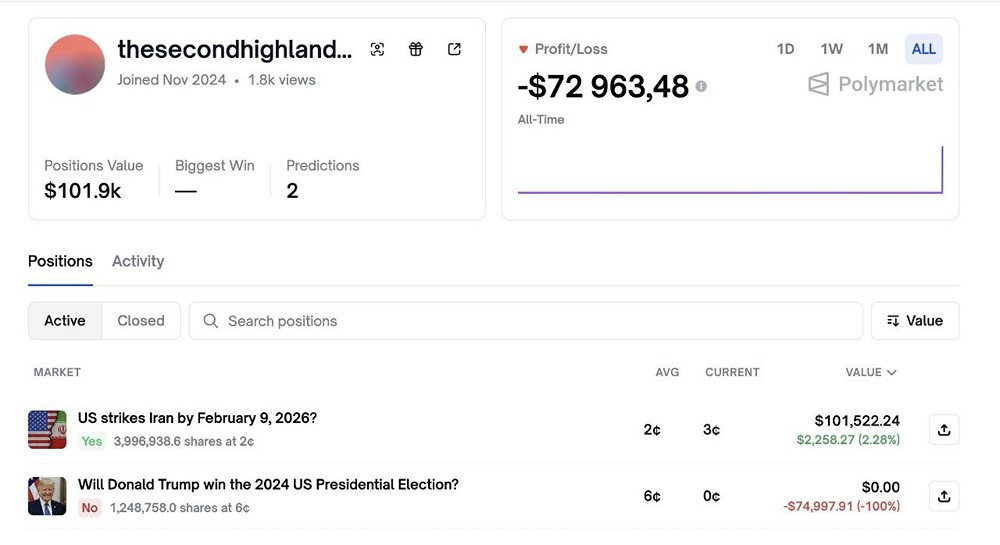Open the Value sort dropdown

click(x=914, y=321)
